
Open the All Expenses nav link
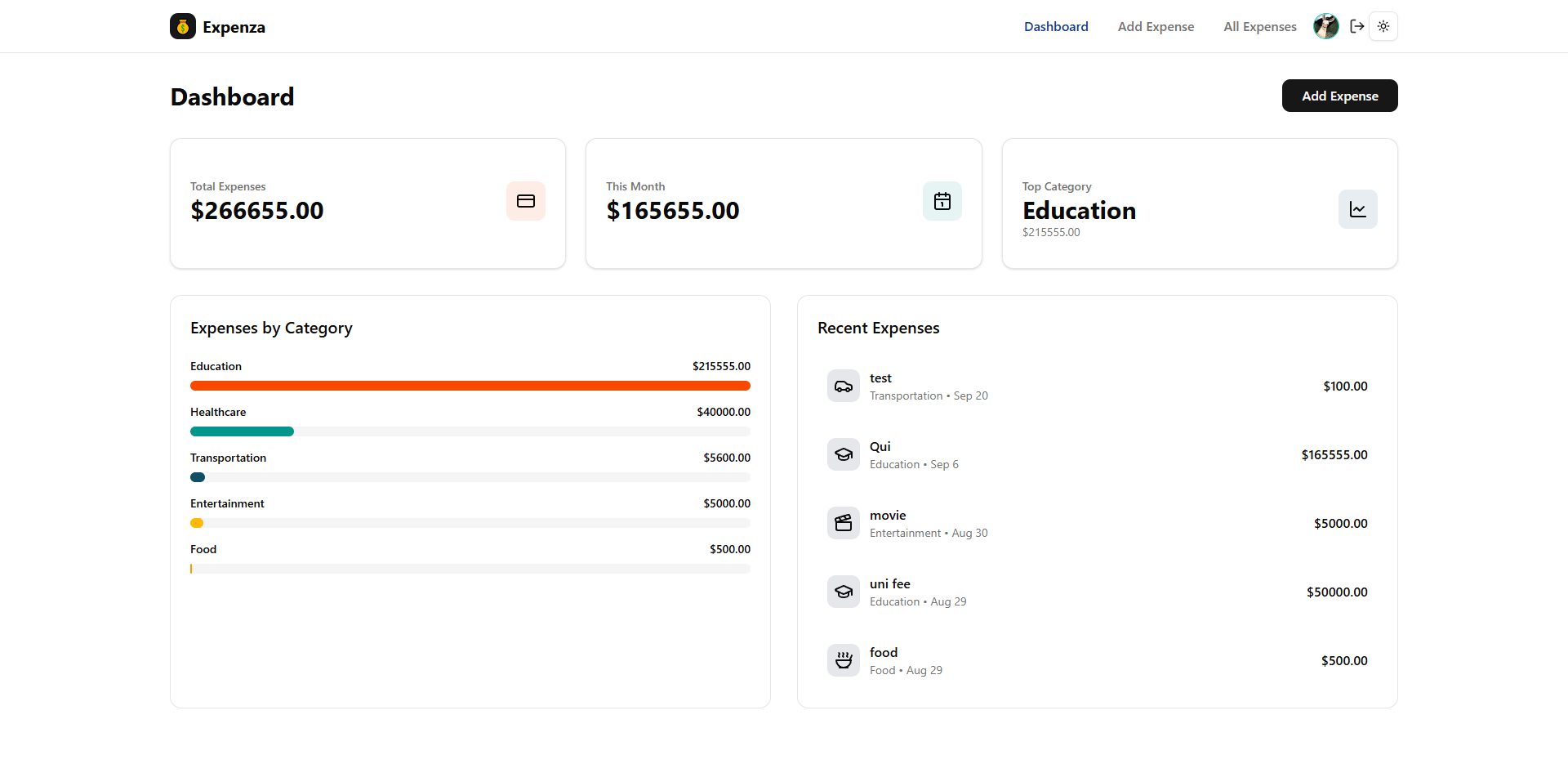[x=1259, y=26]
